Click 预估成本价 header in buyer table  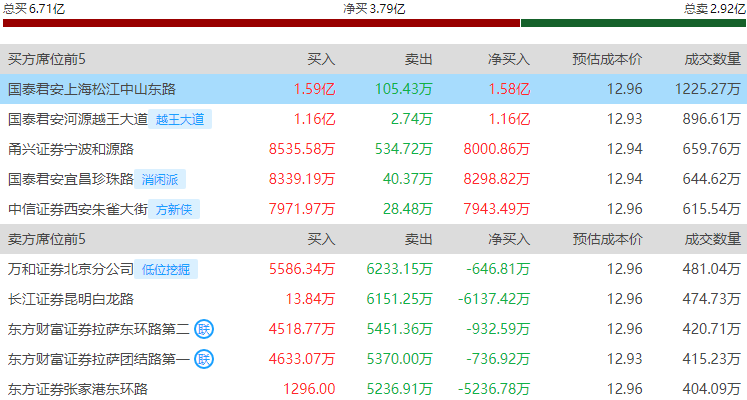607,59
